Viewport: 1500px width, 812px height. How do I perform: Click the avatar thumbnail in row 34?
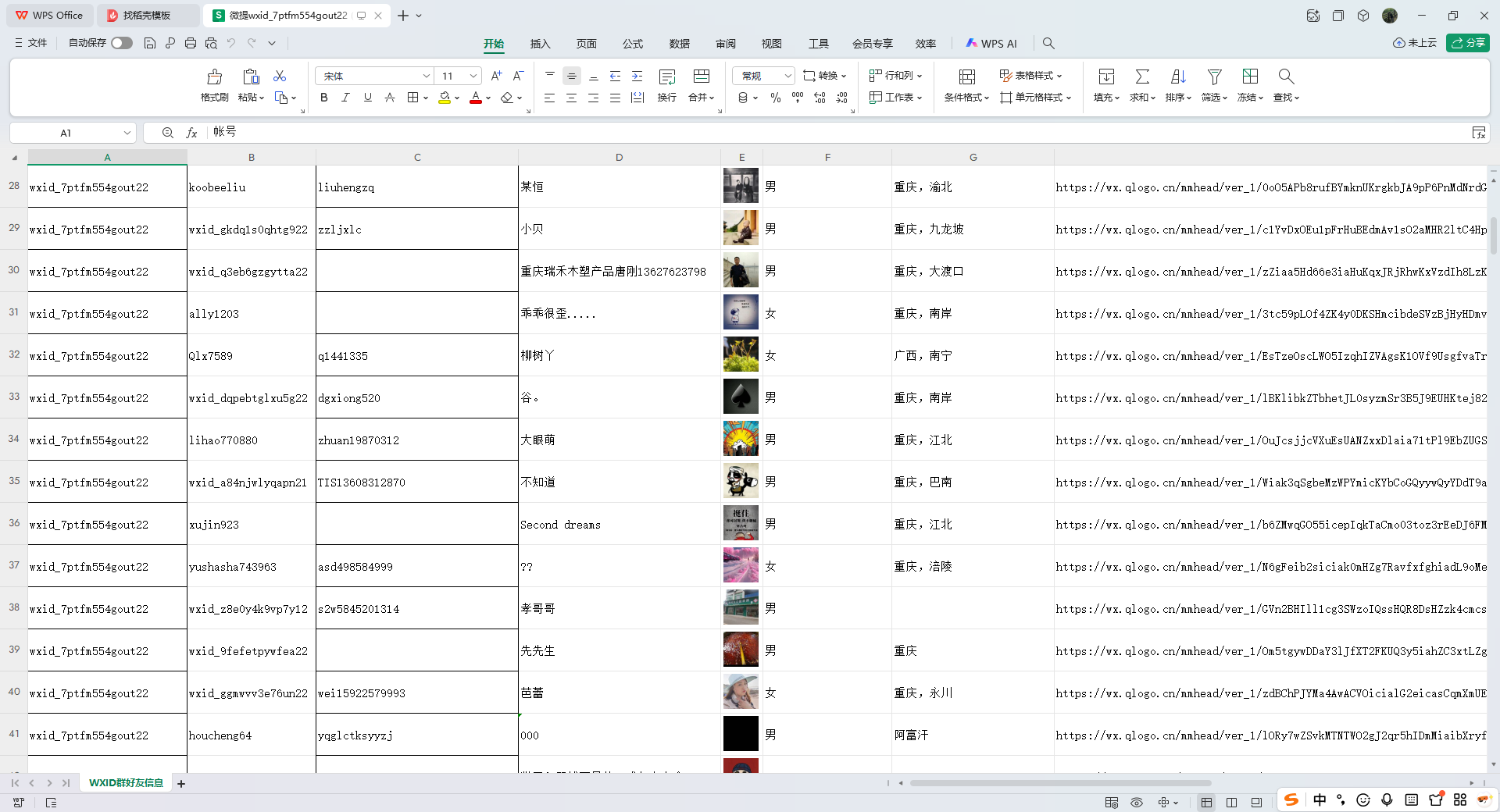[x=741, y=440]
